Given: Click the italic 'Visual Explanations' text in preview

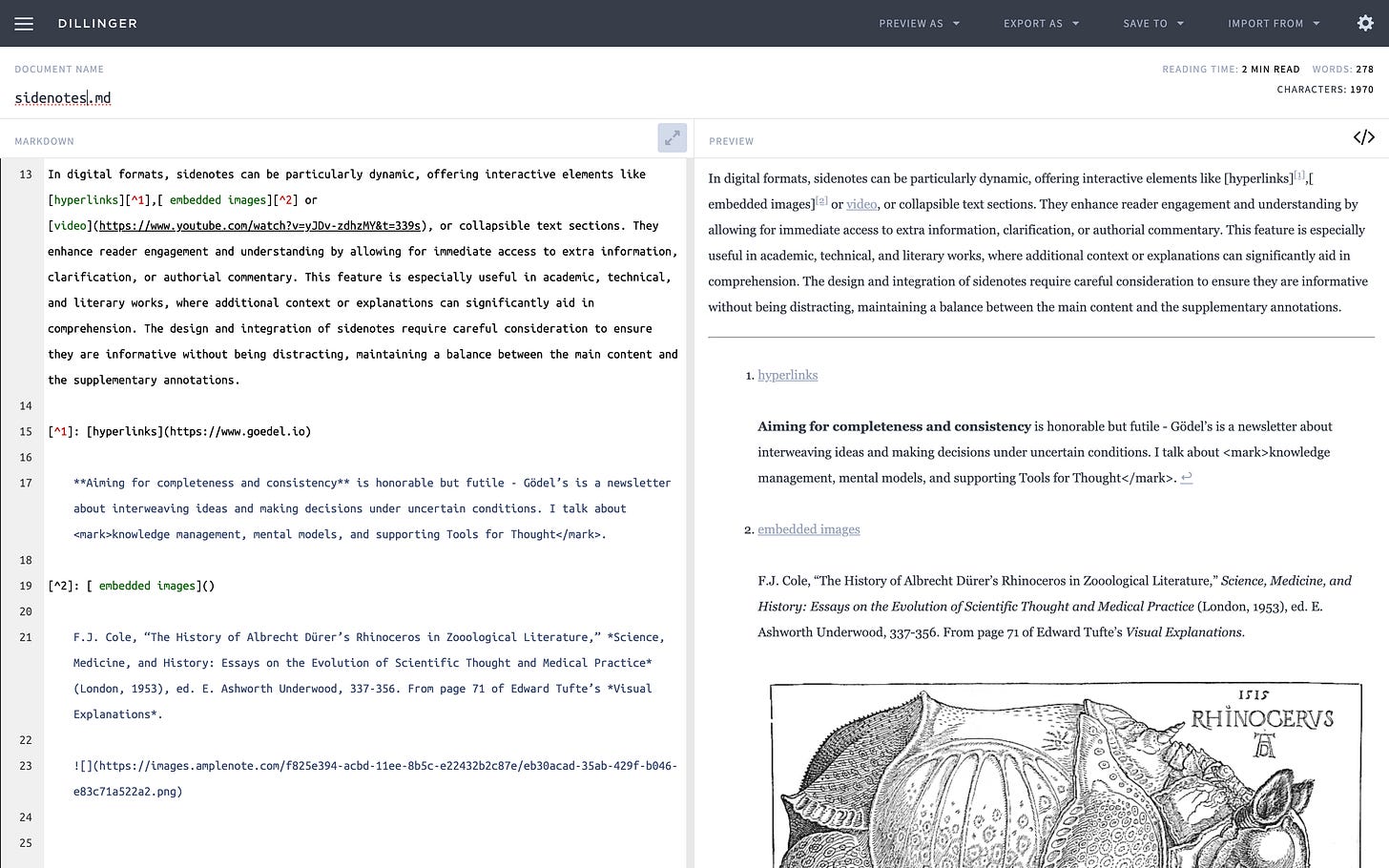Looking at the screenshot, I should tap(1184, 632).
